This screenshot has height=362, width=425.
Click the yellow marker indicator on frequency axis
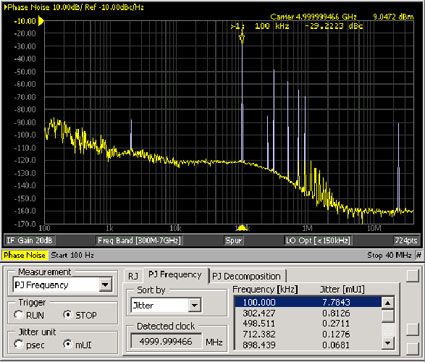(242, 228)
